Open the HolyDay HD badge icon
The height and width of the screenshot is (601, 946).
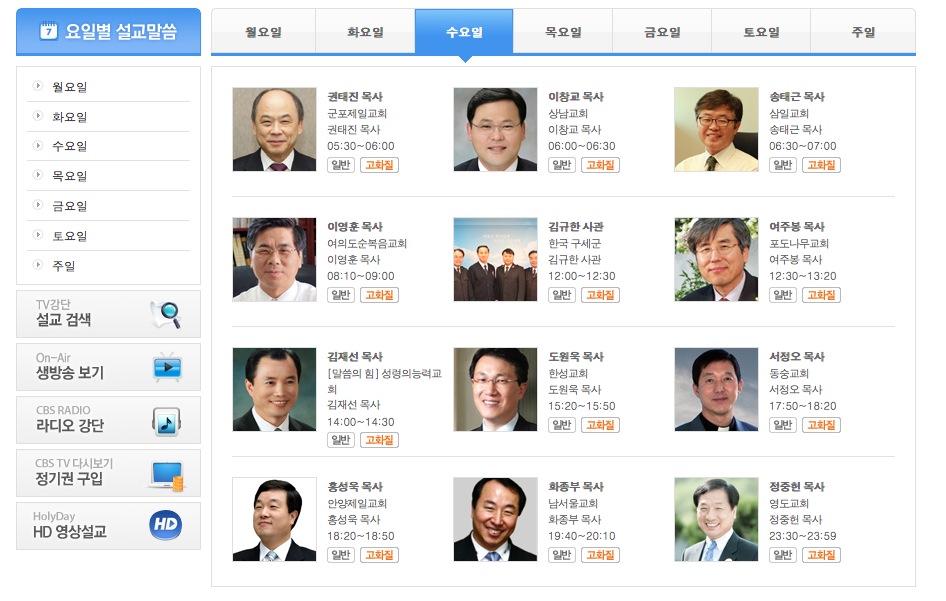pyautogui.click(x=165, y=525)
